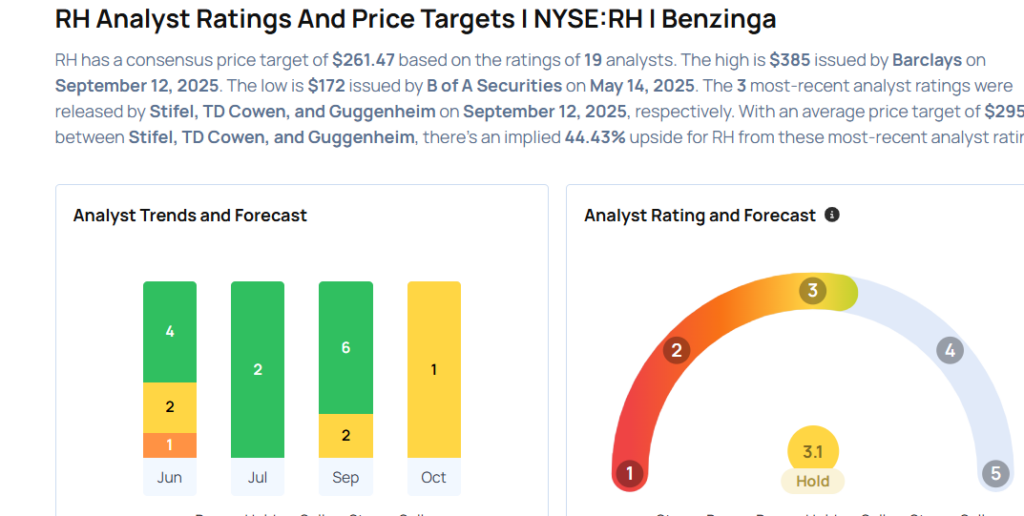The image size is (1024, 516).
Task: Select the Sep month label
Action: point(346,477)
